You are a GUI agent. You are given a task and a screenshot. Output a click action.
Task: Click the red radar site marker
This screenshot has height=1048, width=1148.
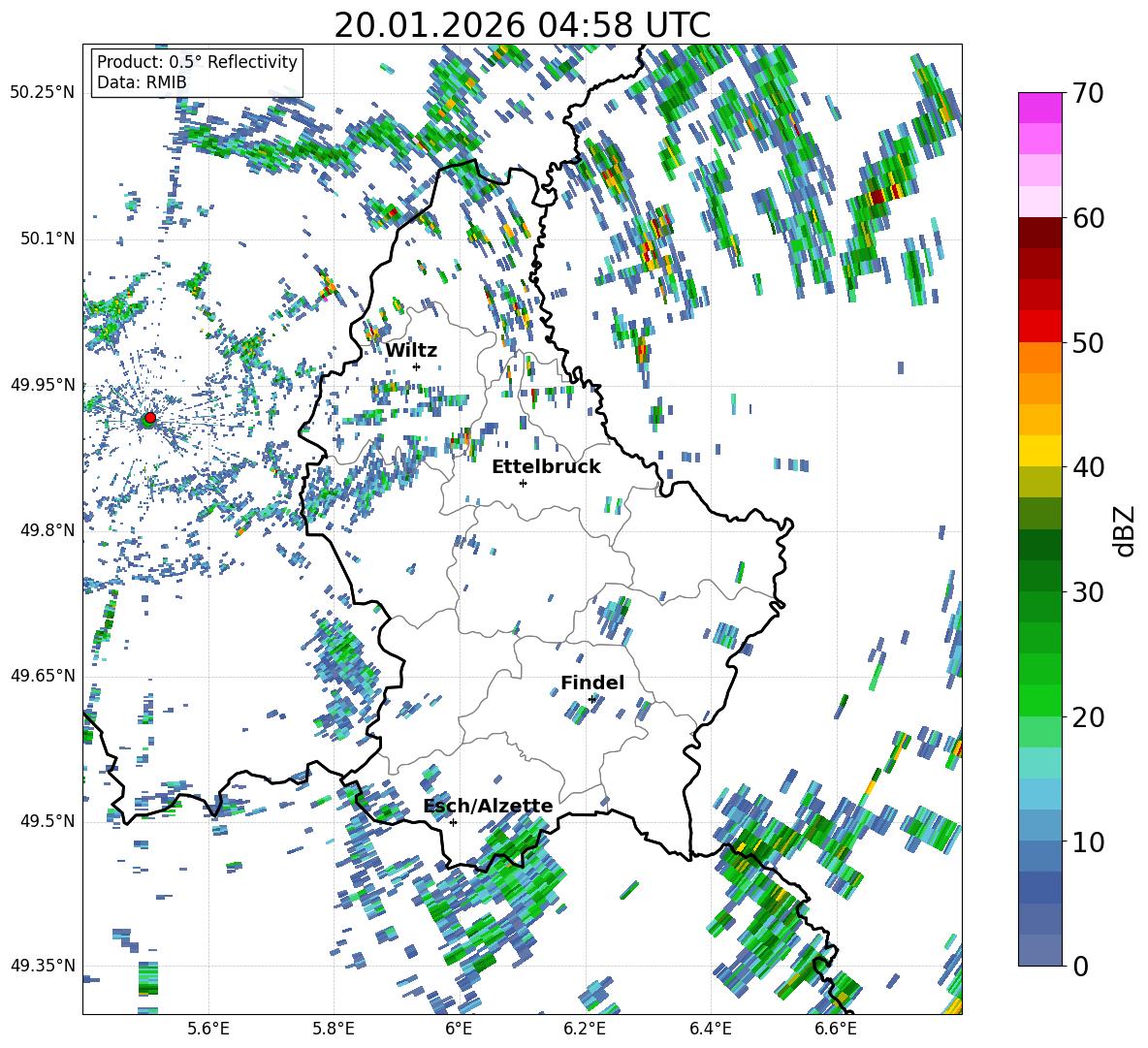click(x=150, y=418)
